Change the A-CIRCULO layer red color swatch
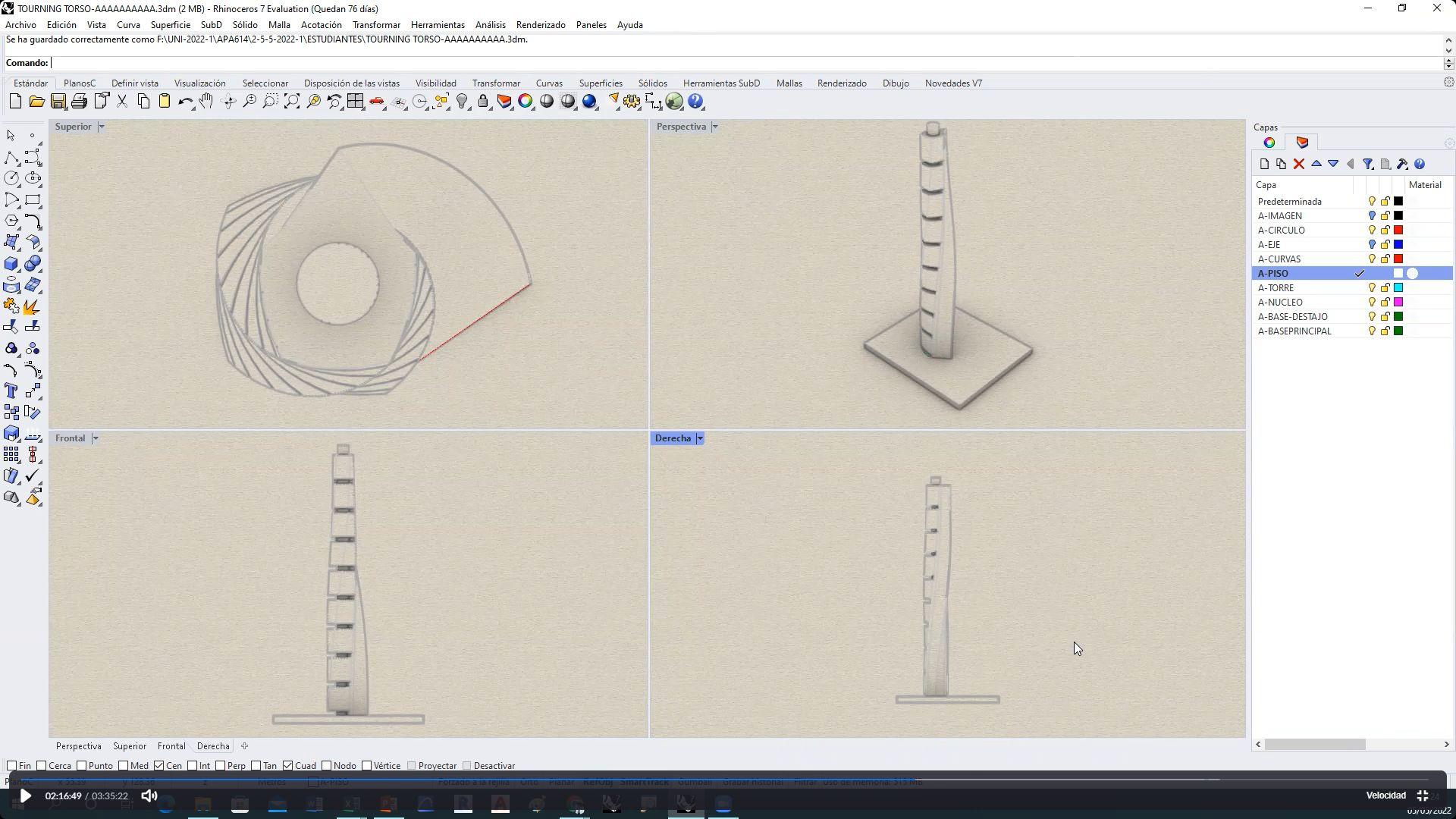Image resolution: width=1456 pixels, height=819 pixels. click(x=1398, y=231)
